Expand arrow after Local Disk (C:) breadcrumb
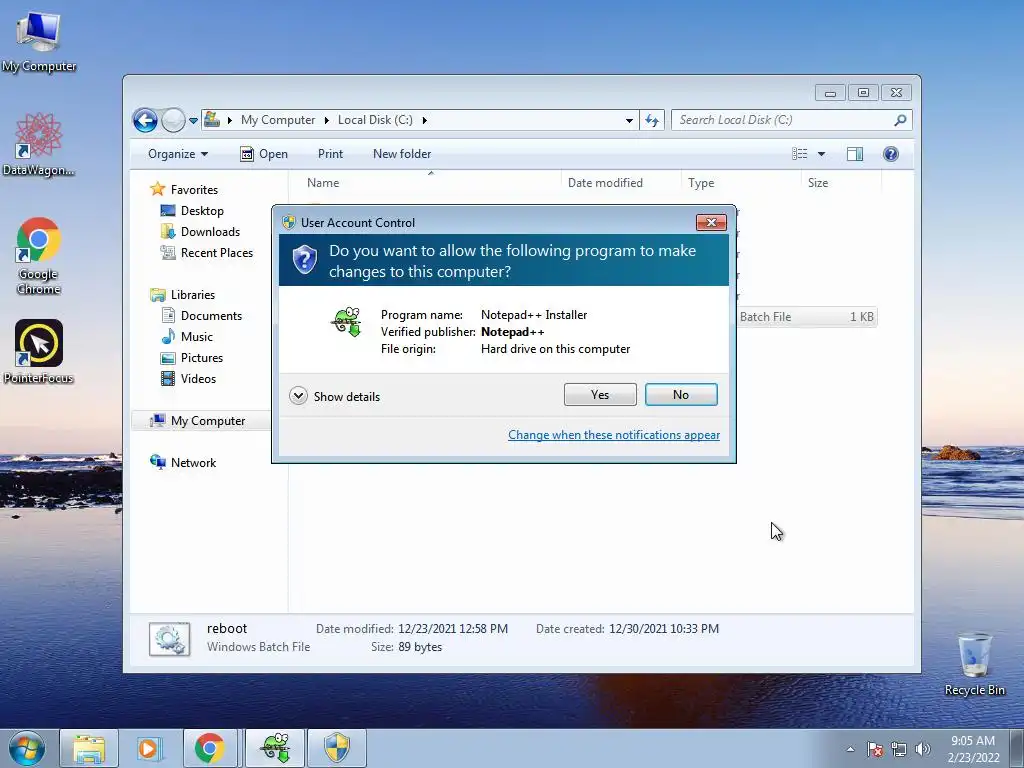The height and width of the screenshot is (768, 1024). (424, 120)
